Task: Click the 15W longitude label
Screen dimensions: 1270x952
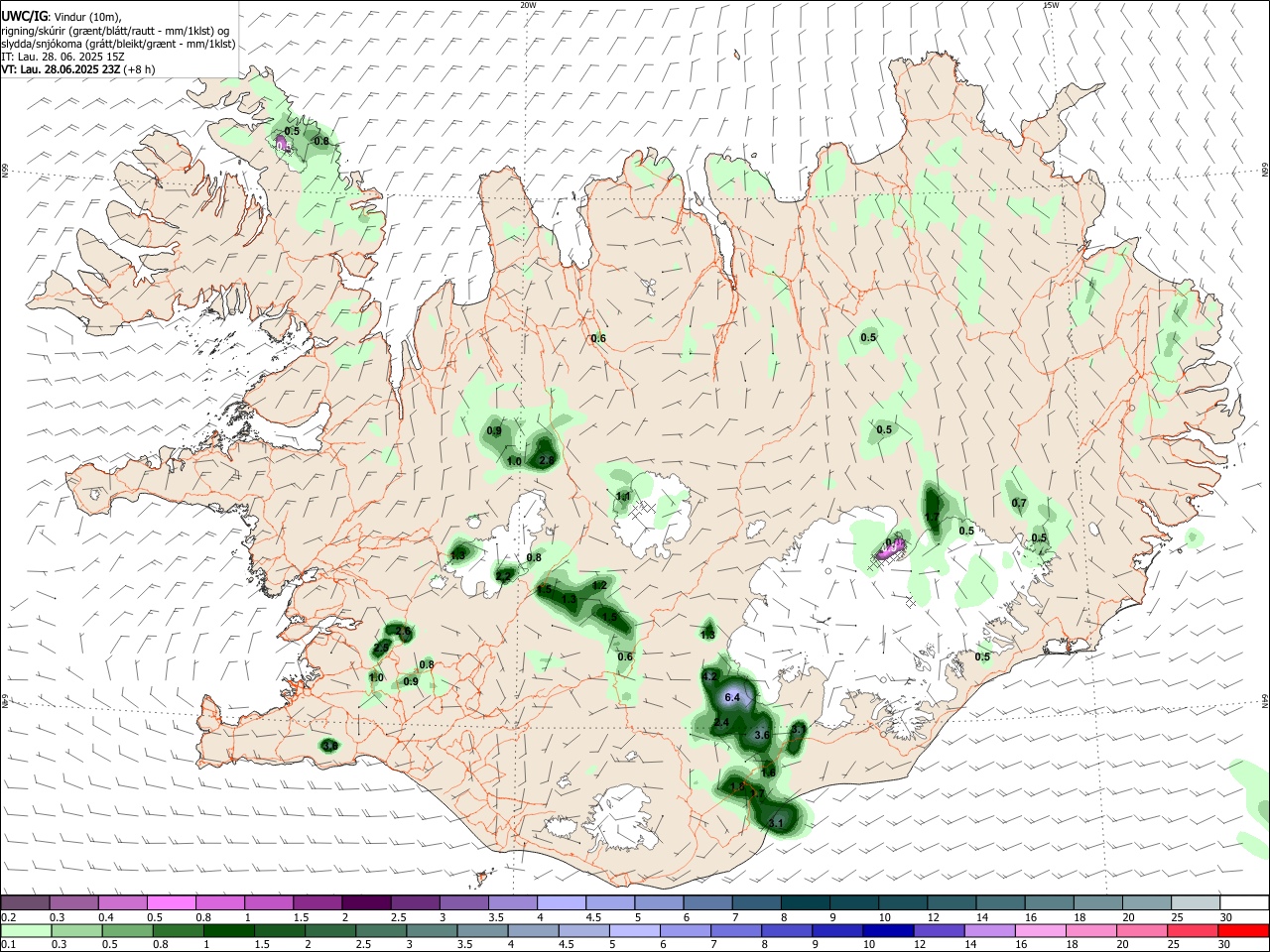Action: [x=1051, y=5]
